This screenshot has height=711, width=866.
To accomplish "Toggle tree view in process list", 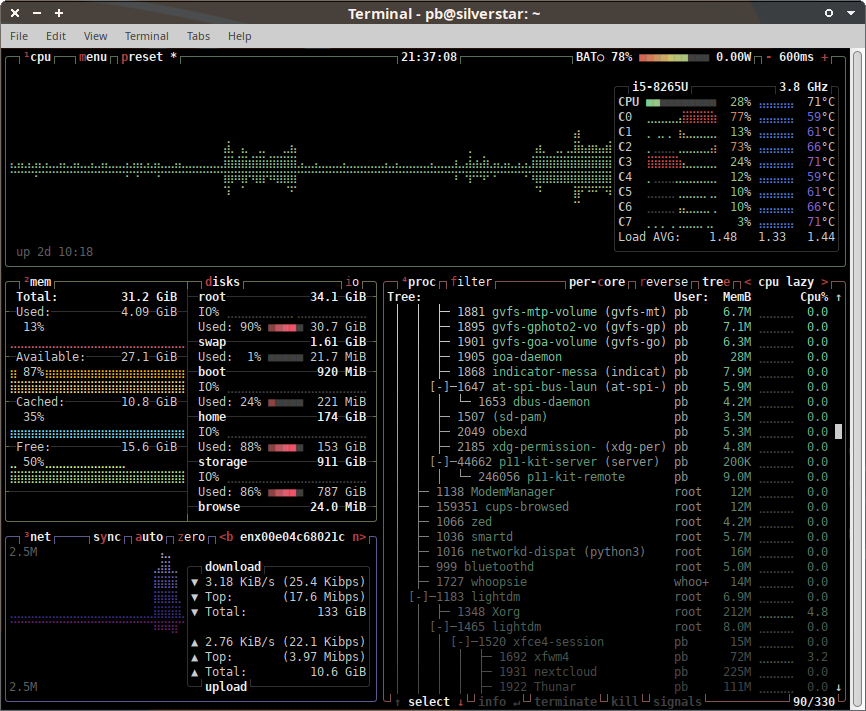I will click(x=716, y=282).
